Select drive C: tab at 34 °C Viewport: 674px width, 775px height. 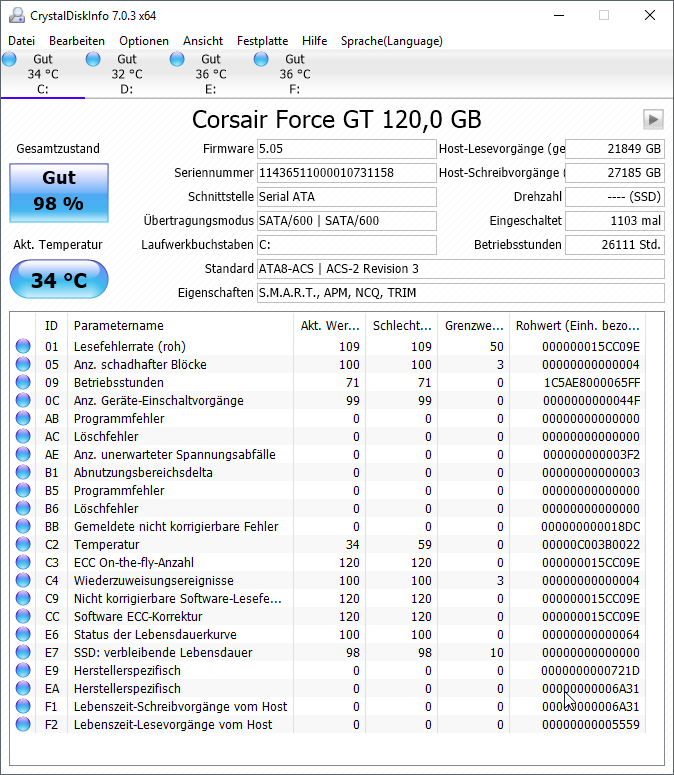click(x=43, y=74)
